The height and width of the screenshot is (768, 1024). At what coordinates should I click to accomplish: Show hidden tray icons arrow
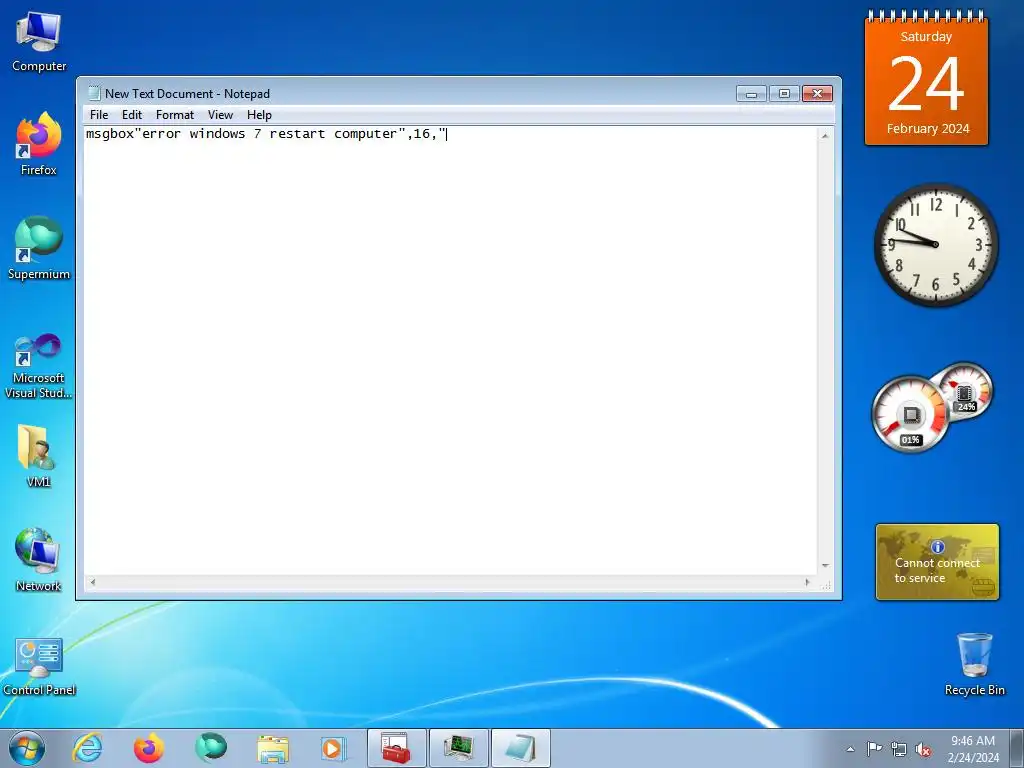(850, 749)
